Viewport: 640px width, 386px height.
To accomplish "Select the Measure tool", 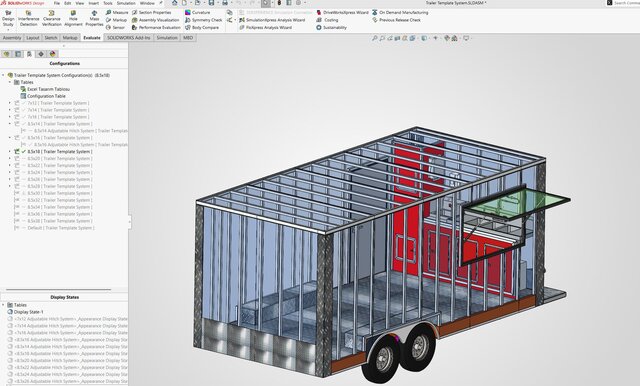I will point(117,13).
